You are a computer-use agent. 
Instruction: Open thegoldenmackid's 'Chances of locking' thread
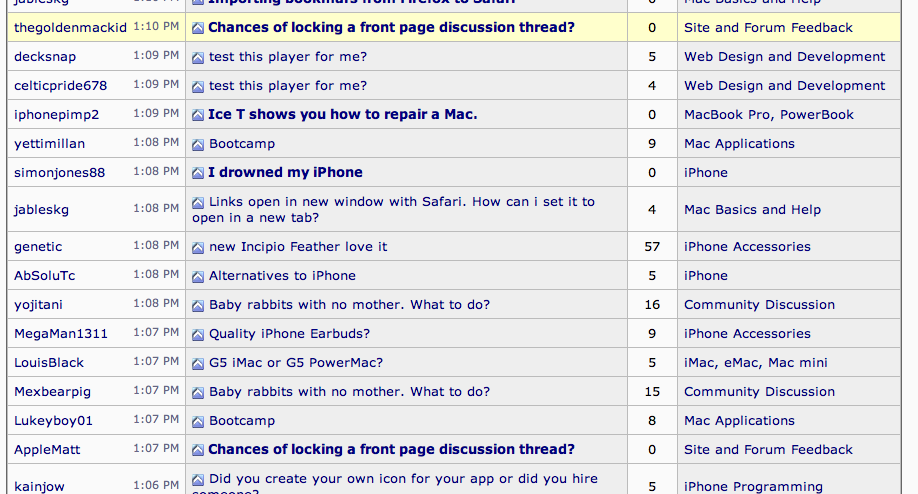[391, 28]
